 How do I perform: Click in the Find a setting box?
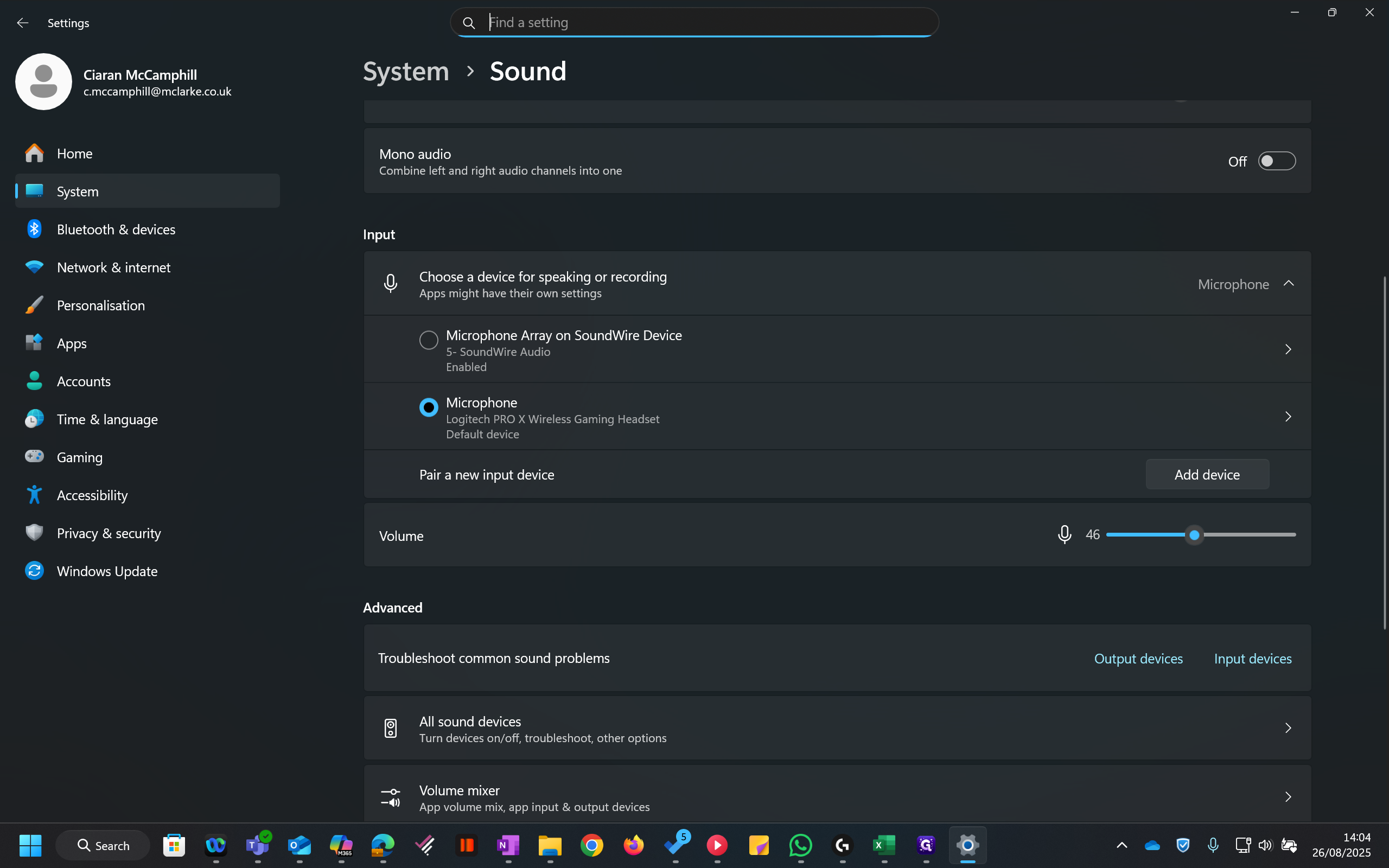click(x=694, y=22)
